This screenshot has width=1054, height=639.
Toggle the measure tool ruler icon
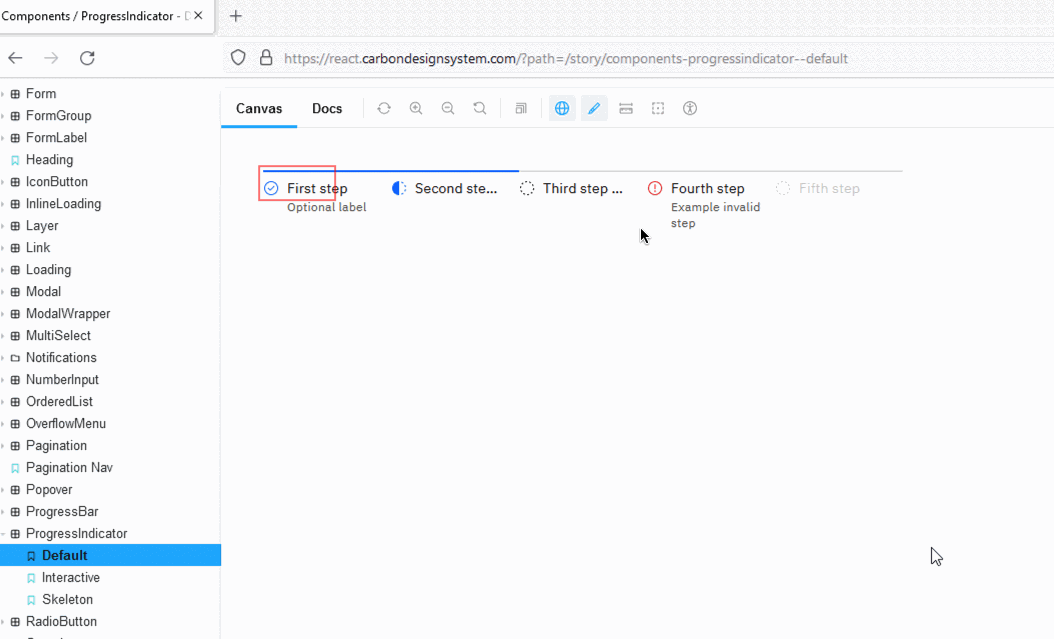(x=626, y=108)
